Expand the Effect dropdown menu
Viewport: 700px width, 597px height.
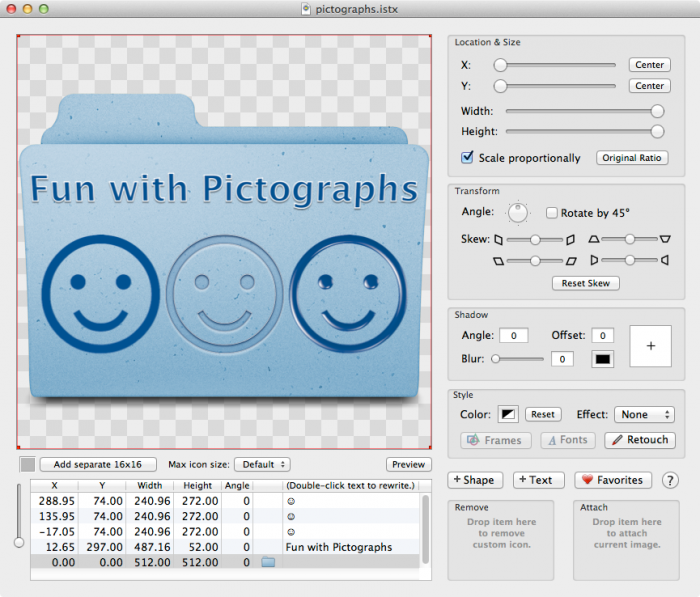tap(645, 414)
